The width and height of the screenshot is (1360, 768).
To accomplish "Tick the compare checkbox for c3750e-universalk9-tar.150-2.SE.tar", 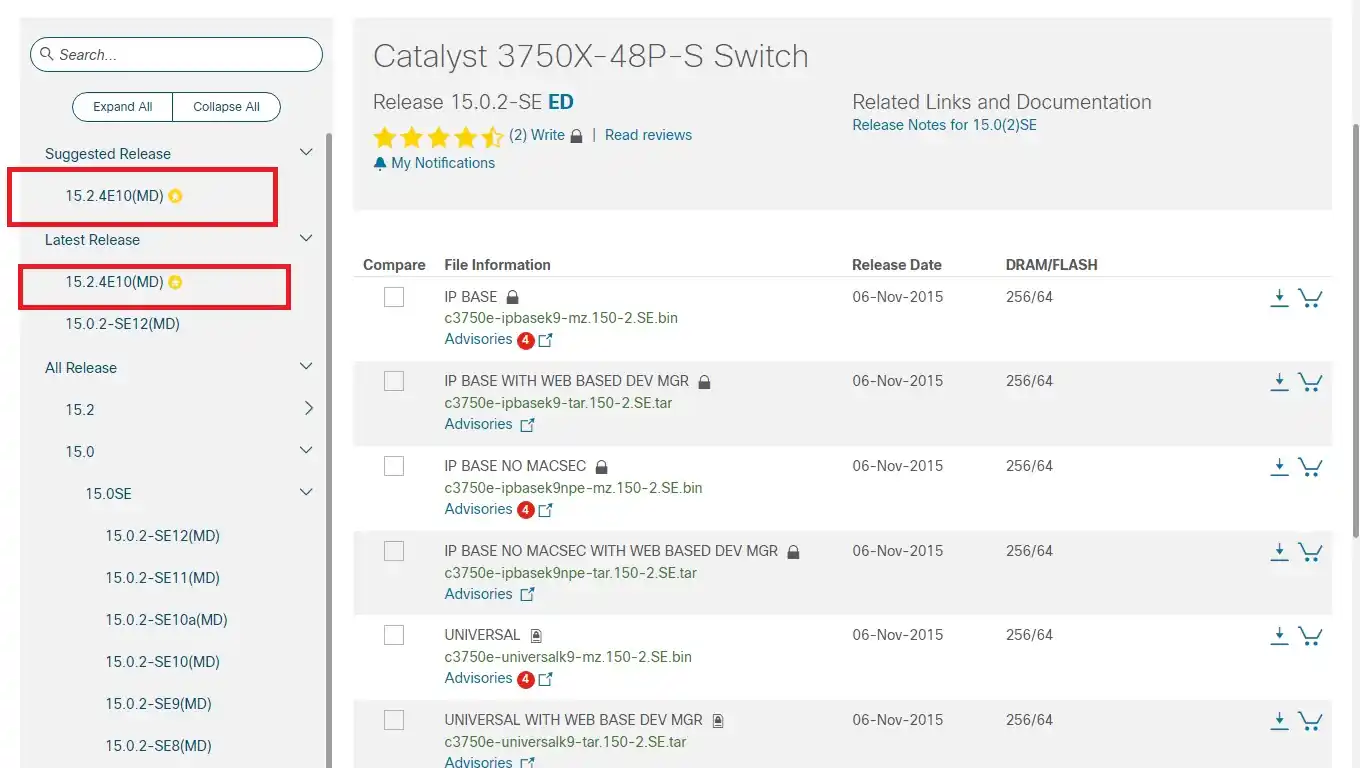I will (394, 720).
